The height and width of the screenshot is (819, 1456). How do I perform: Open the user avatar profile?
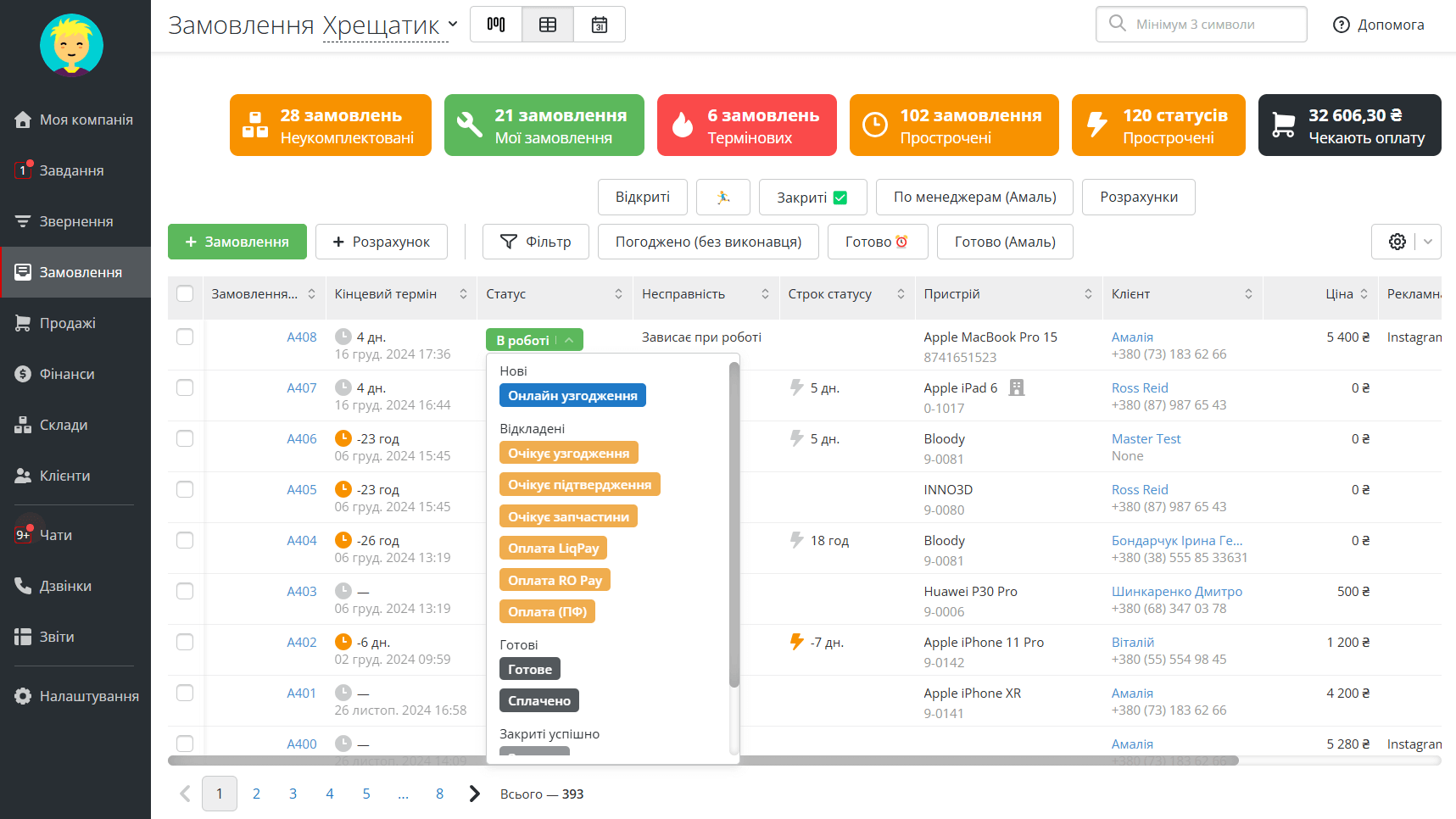pyautogui.click(x=72, y=44)
